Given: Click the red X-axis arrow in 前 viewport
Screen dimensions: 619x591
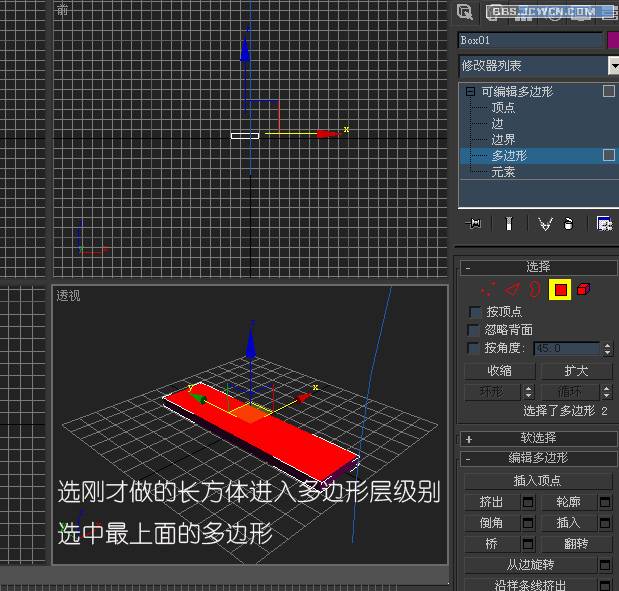Looking at the screenshot, I should 329,134.
